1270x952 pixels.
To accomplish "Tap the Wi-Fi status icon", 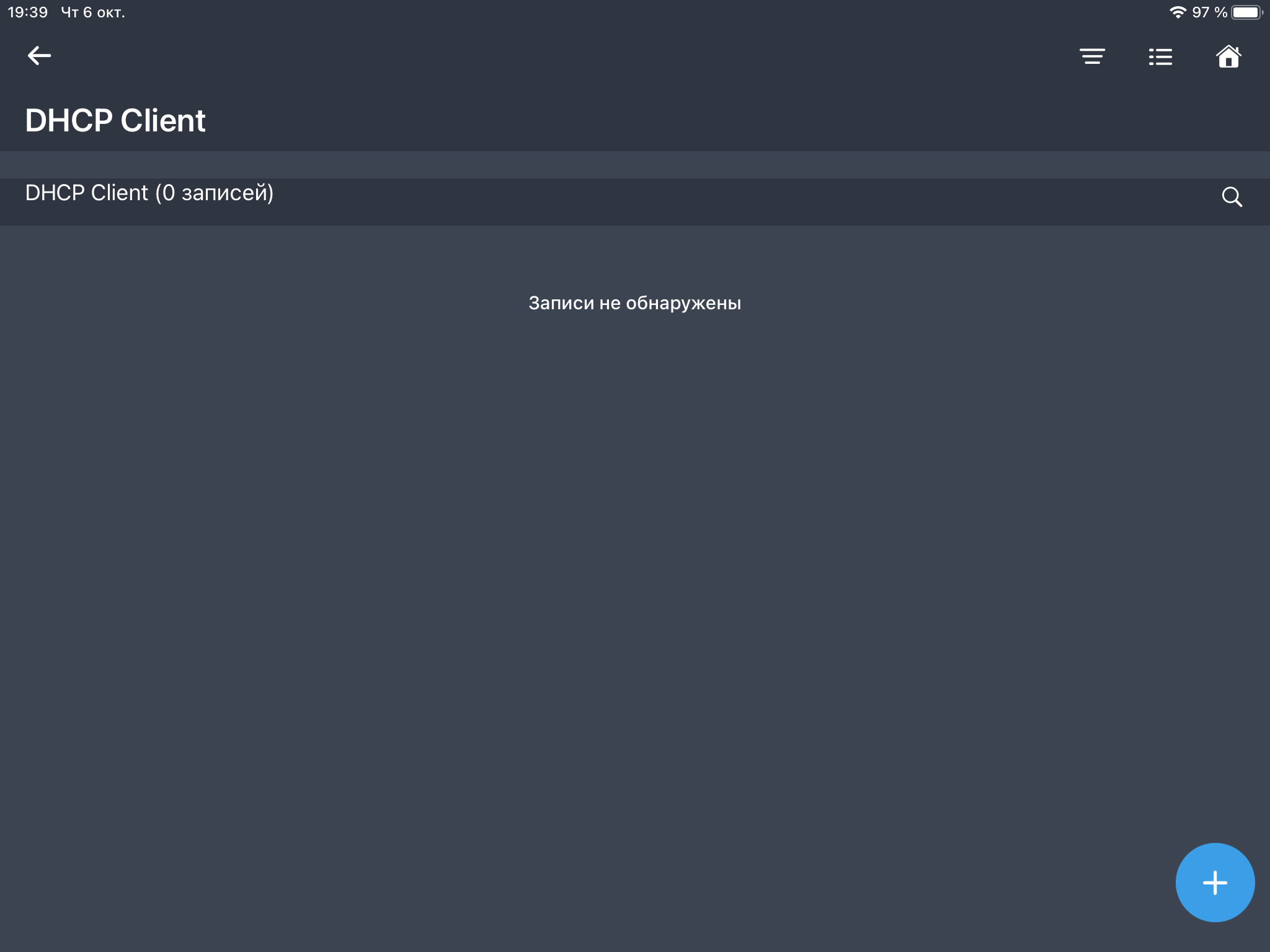I will 1178,12.
